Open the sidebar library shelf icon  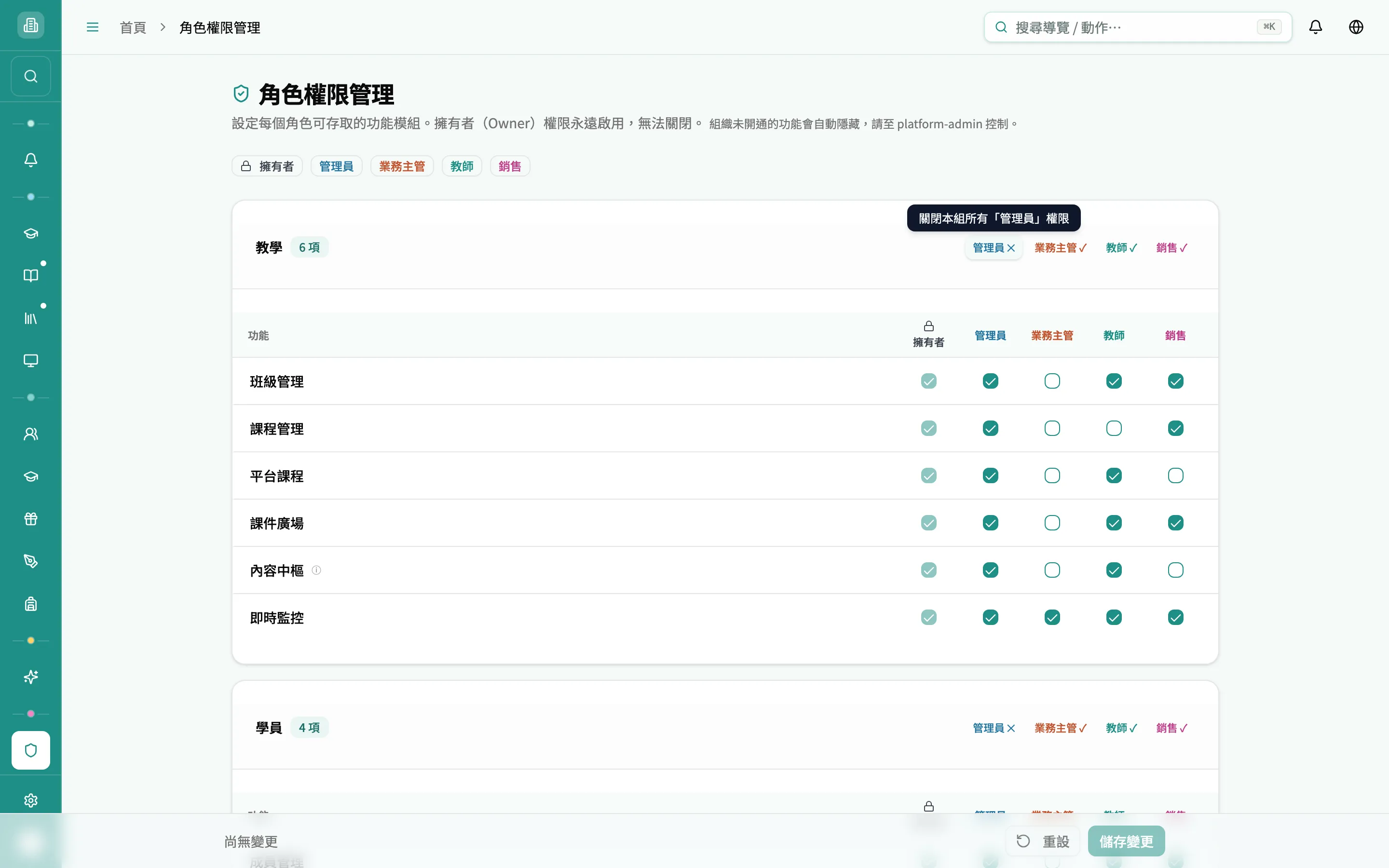click(x=31, y=318)
